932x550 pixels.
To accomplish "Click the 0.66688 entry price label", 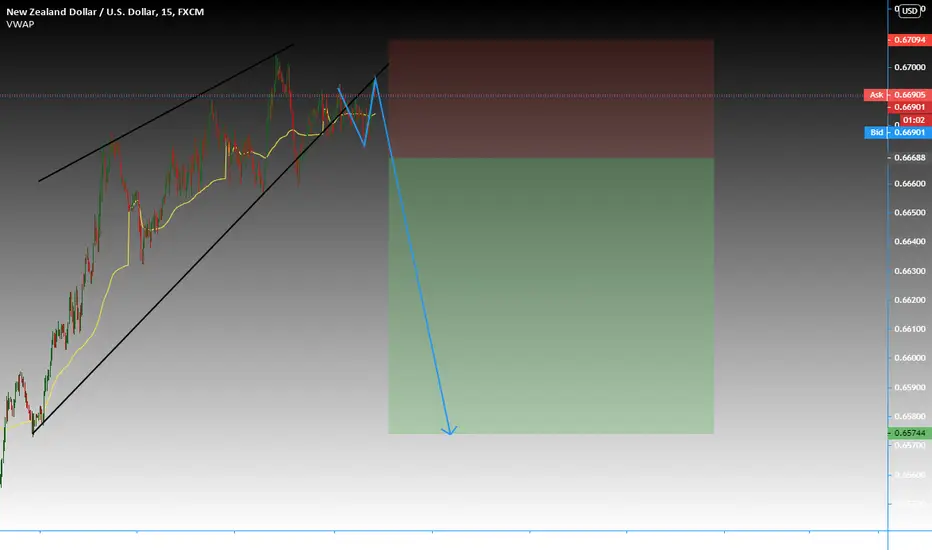I will click(x=909, y=158).
